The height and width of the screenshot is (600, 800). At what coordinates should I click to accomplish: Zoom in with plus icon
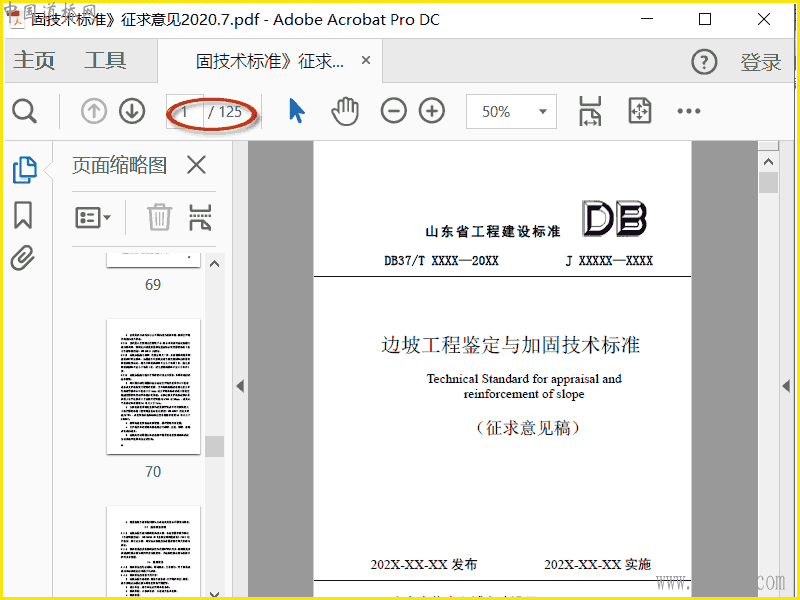[432, 111]
